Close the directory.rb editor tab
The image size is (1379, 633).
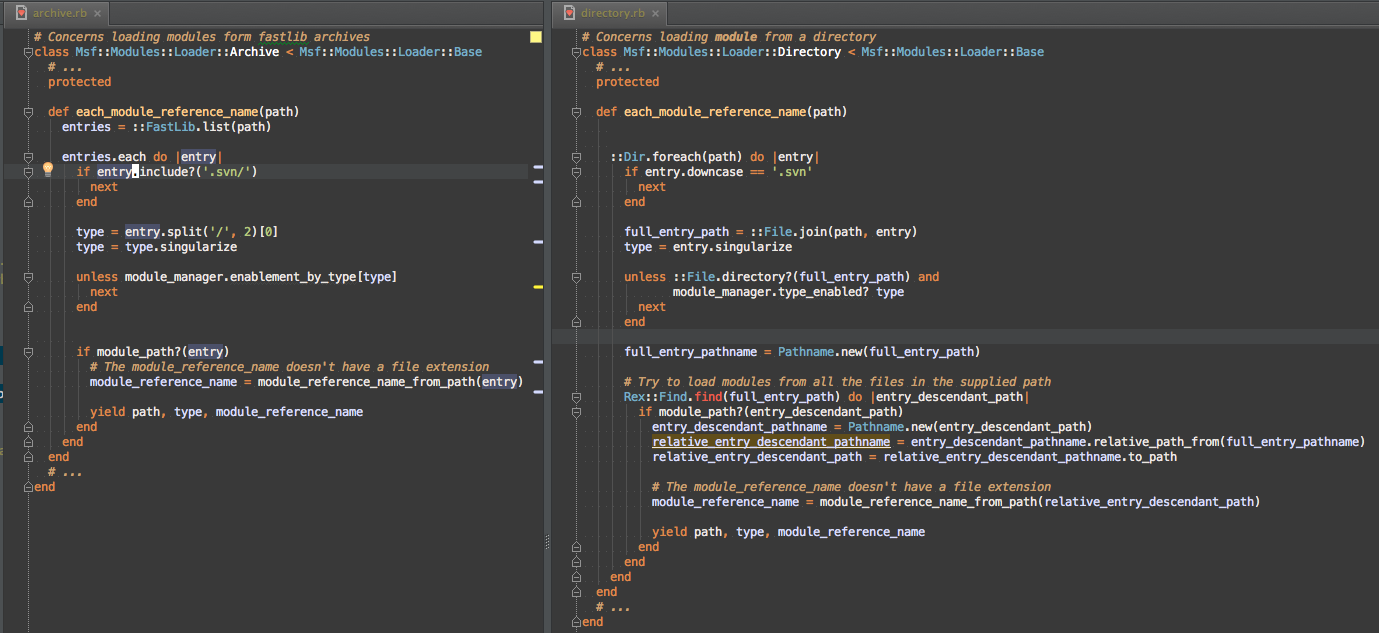(655, 13)
